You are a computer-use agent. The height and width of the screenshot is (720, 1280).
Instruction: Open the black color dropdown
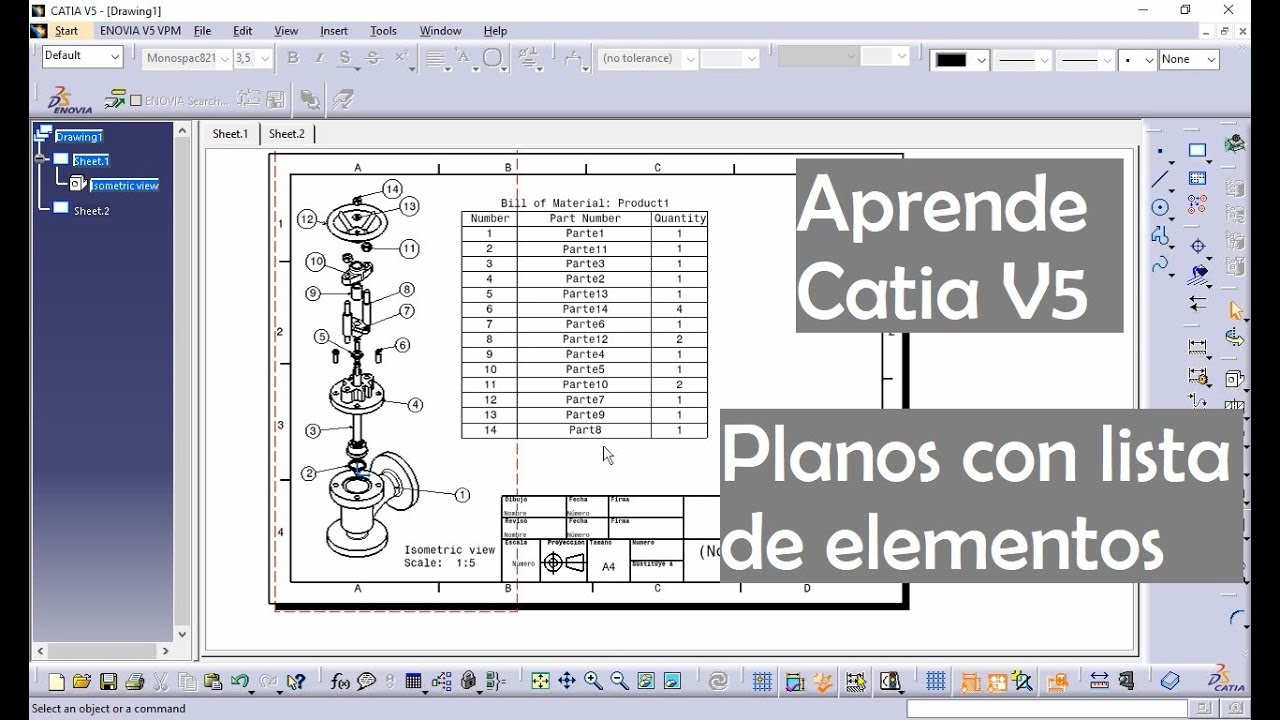point(981,60)
